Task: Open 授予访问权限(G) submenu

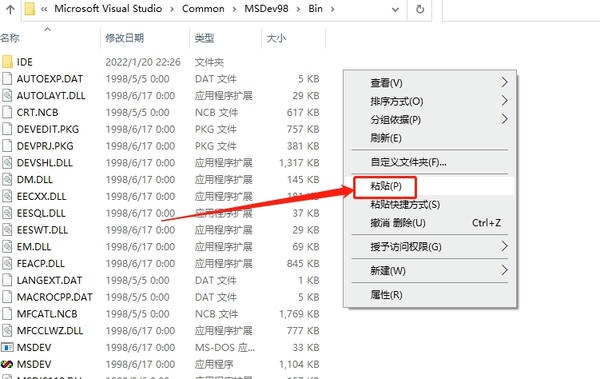Action: click(x=430, y=247)
